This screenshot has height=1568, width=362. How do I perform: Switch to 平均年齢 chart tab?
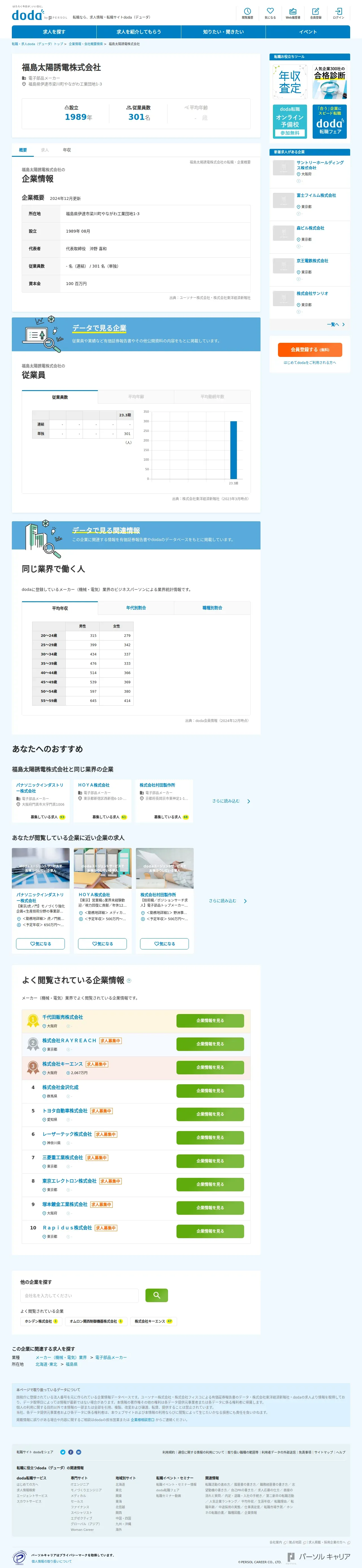(x=136, y=397)
